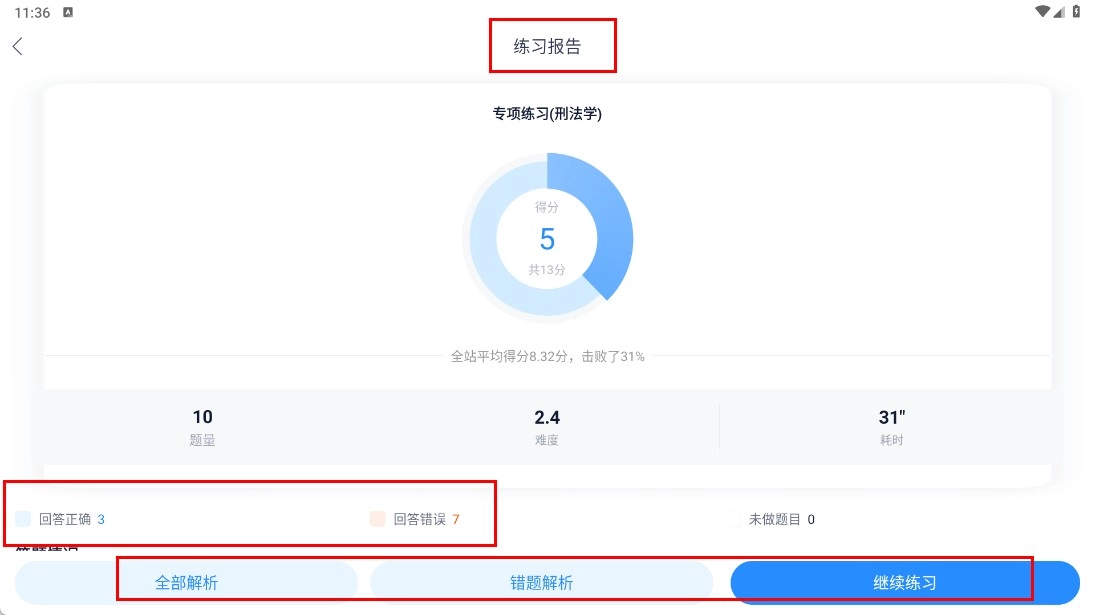This screenshot has height=615, width=1095.
Task: Tap the 题量 stat showing 10
Action: click(203, 426)
